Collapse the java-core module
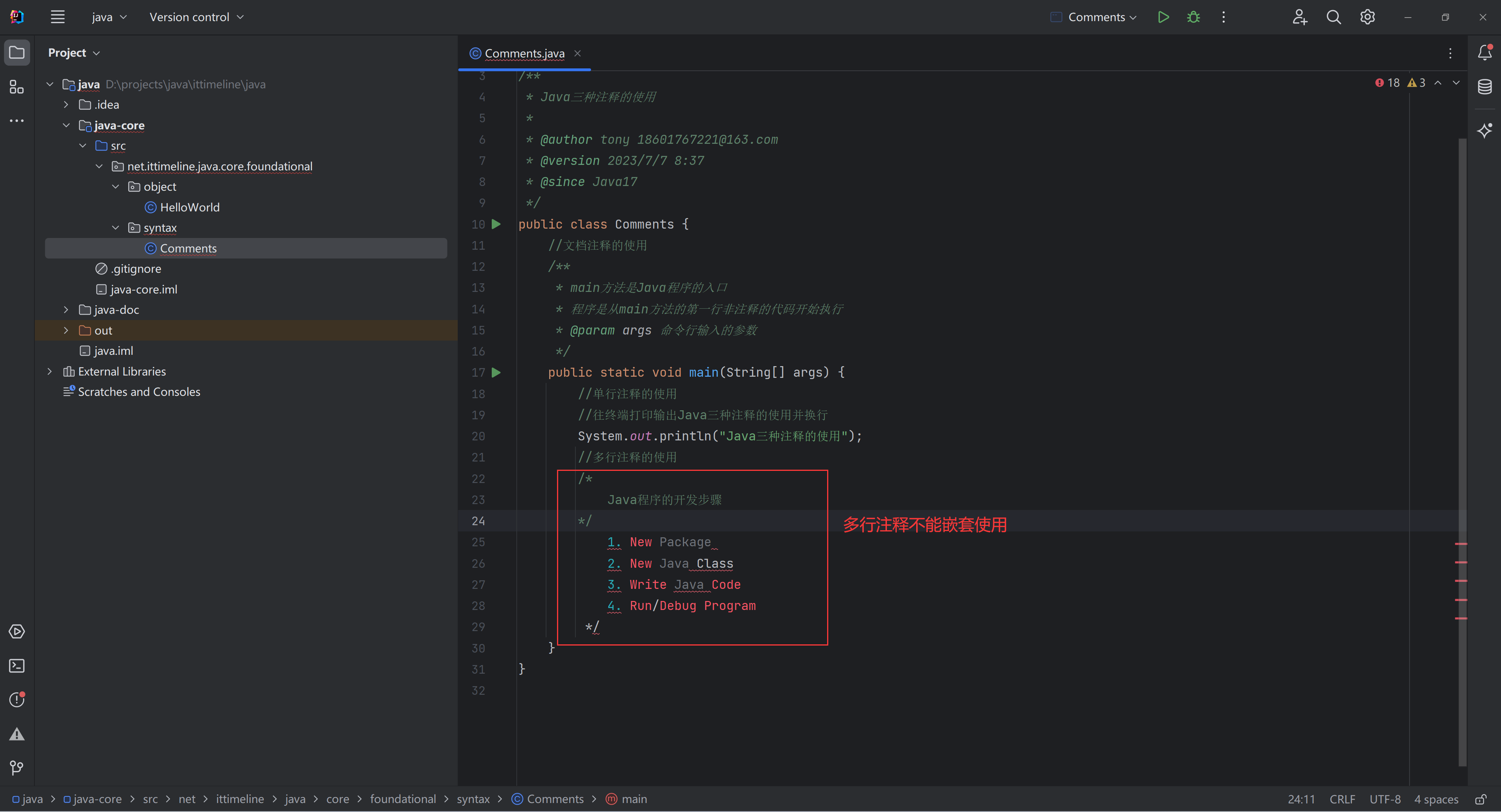Screen dimensions: 1501x812 coord(66,125)
